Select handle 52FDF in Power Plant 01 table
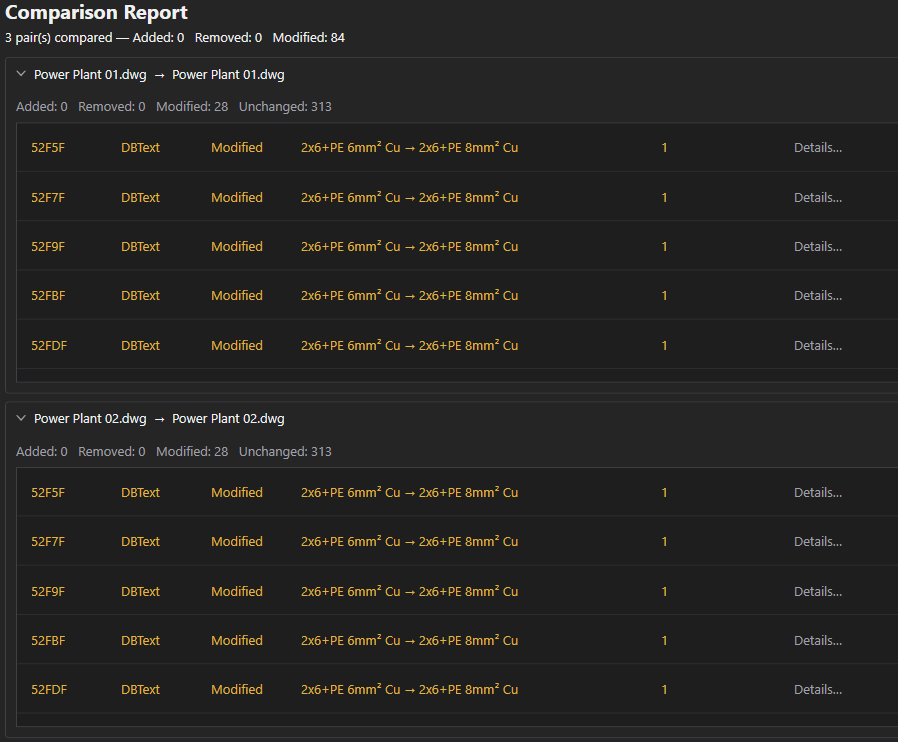 pyautogui.click(x=49, y=346)
